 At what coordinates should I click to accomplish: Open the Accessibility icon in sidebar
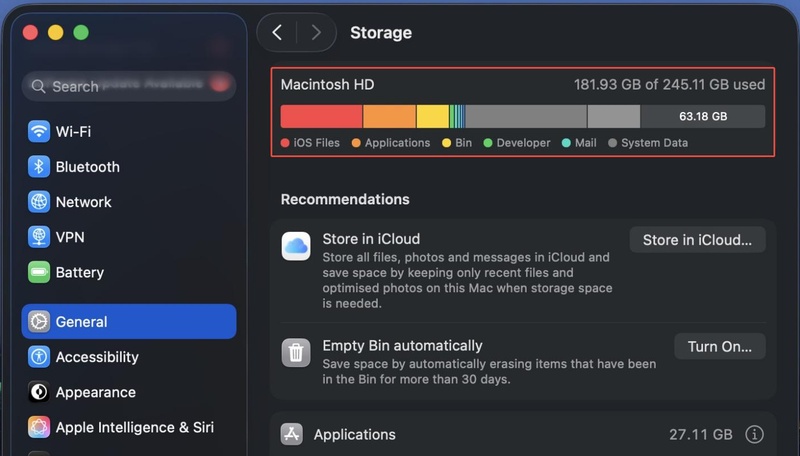tap(39, 357)
